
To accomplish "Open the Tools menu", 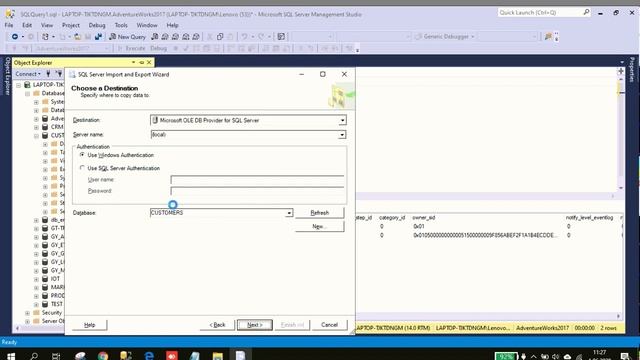I will click(121, 25).
